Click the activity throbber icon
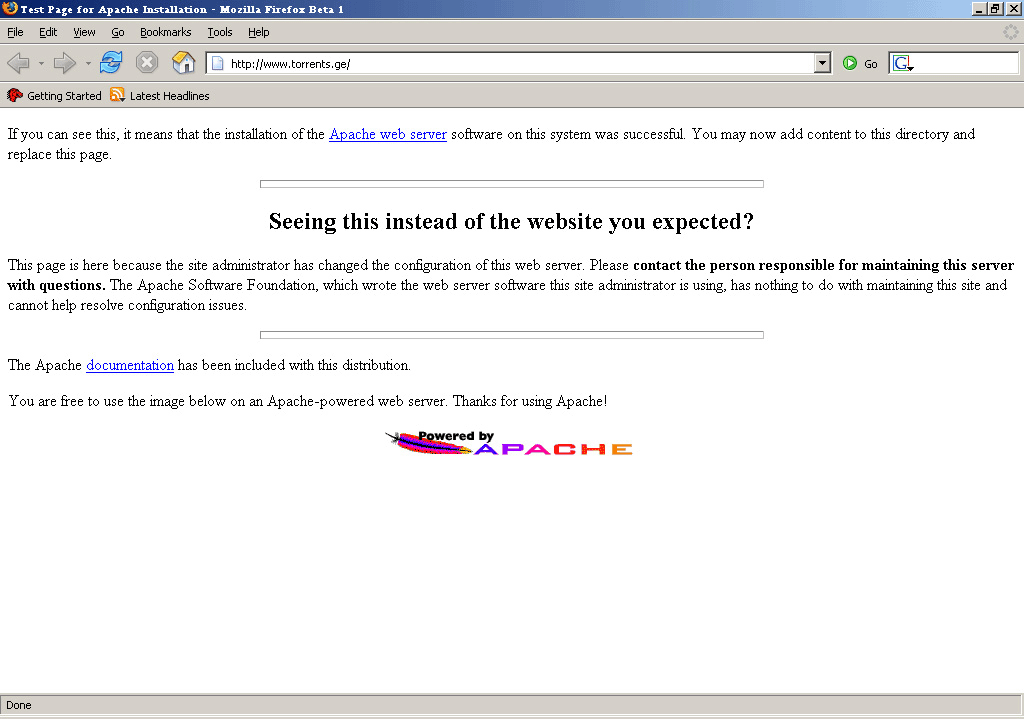The width and height of the screenshot is (1024, 719). [1010, 32]
